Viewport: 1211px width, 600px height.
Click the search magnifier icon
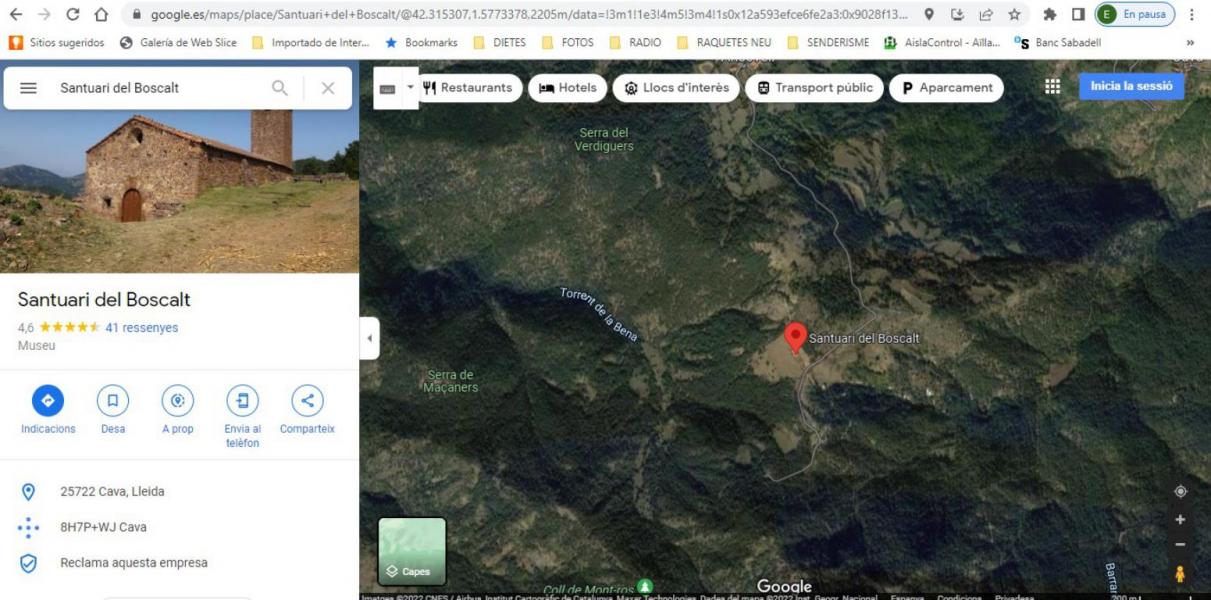click(x=280, y=88)
